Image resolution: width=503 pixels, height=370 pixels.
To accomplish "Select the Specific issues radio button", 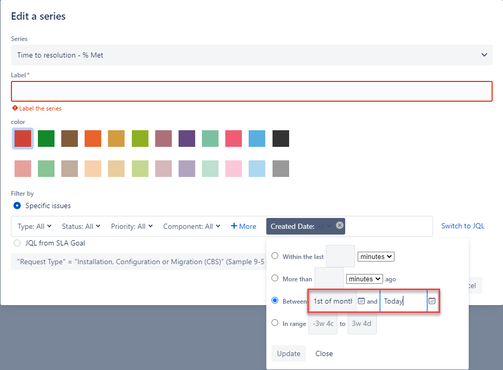I will 17,206.
